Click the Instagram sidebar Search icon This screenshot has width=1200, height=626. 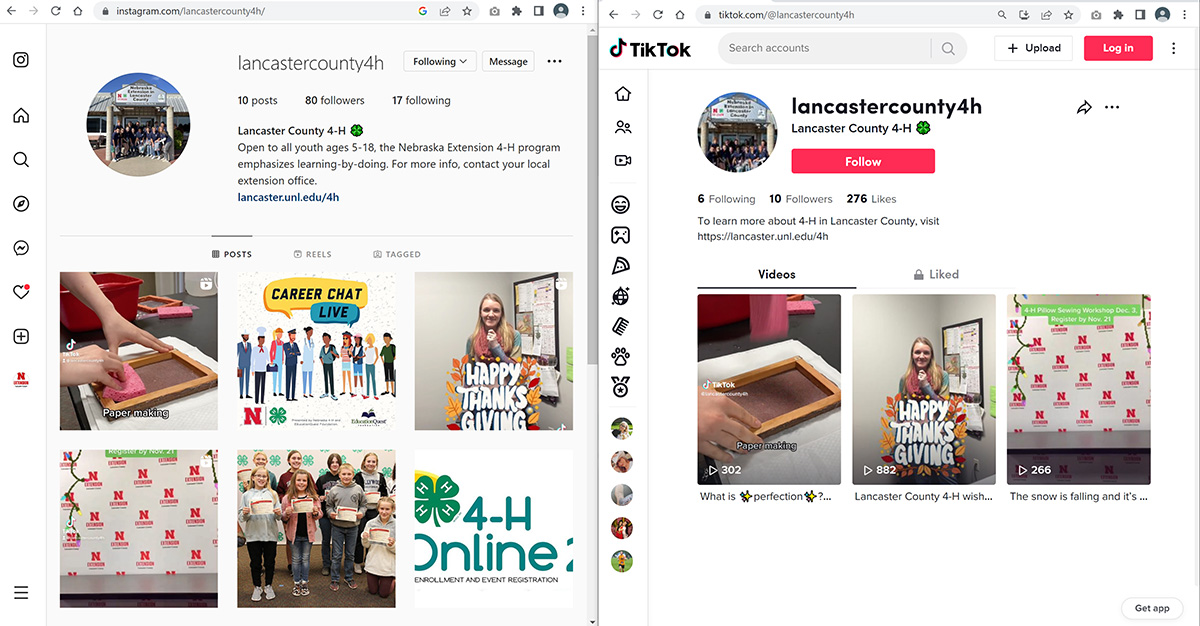pos(21,159)
